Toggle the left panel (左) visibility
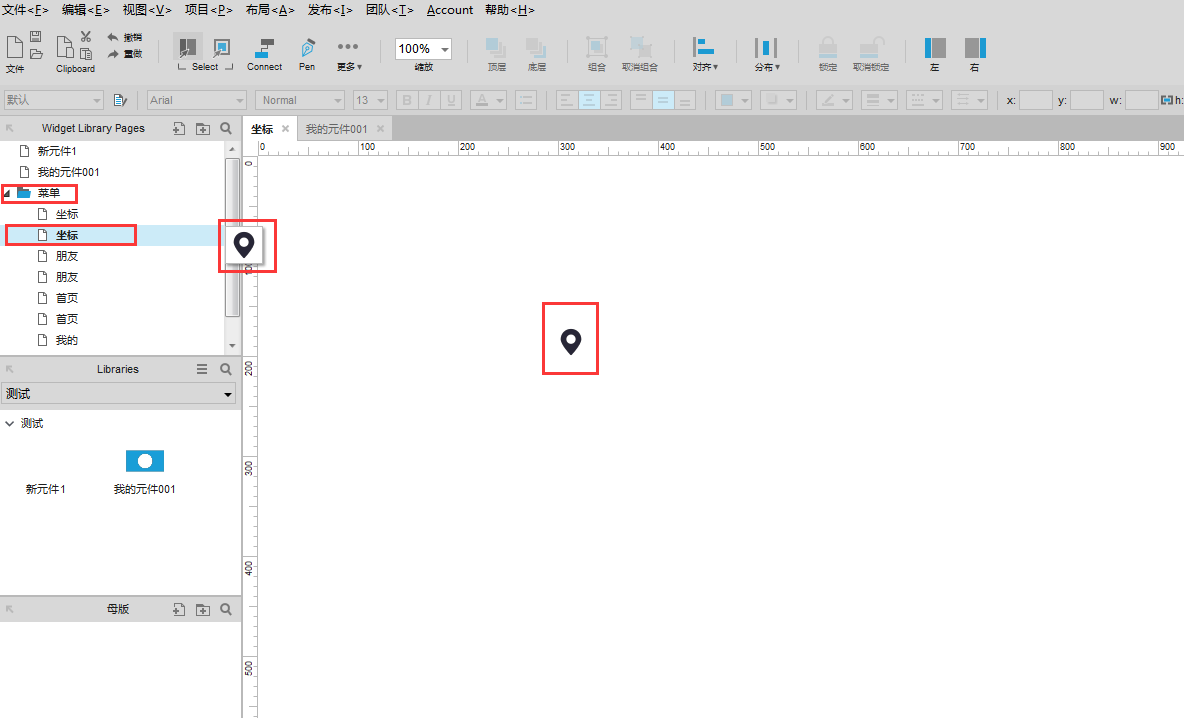Screen dimensions: 1184x718 tap(935, 53)
